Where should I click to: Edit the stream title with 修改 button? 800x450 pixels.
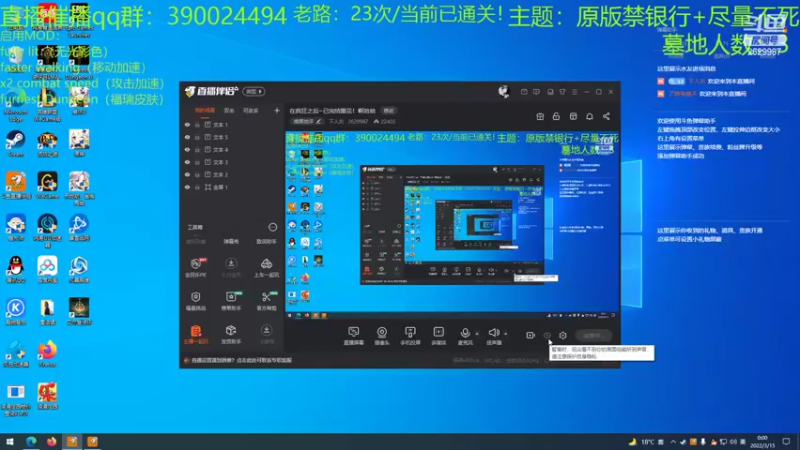click(389, 111)
